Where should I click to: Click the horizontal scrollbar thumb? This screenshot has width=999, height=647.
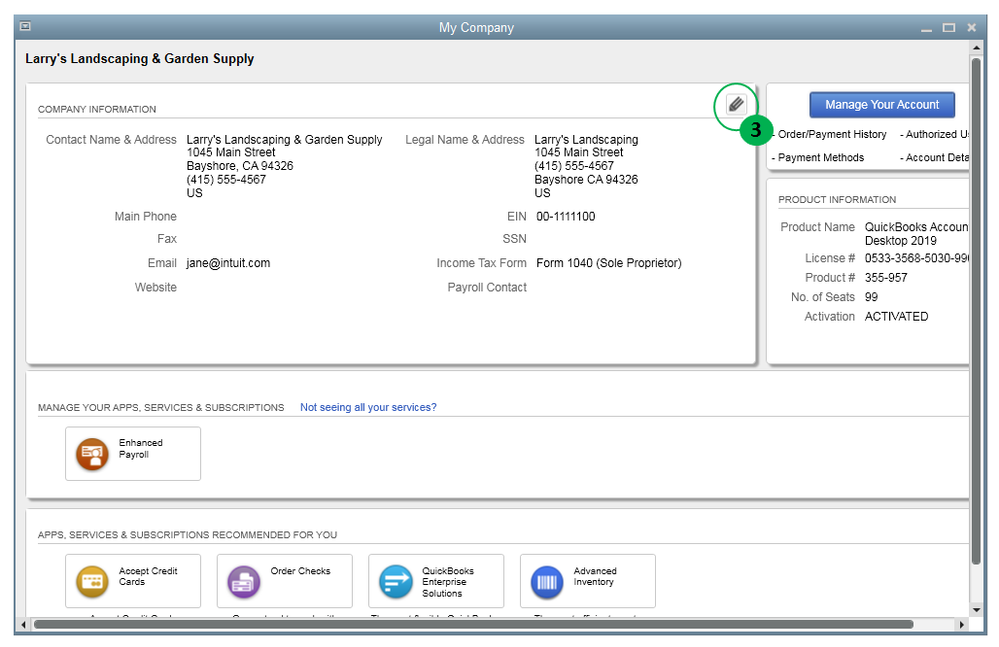point(473,625)
